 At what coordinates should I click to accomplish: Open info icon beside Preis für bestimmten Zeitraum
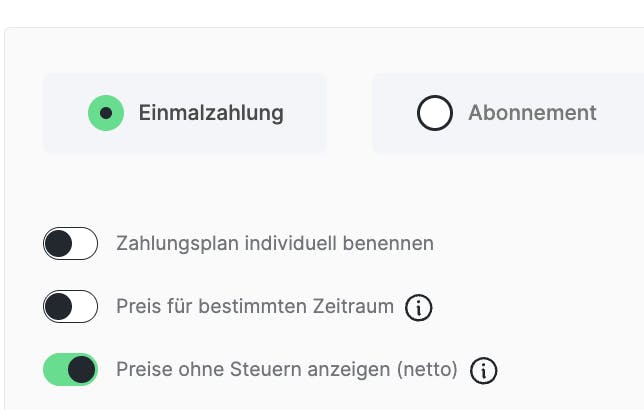pyautogui.click(x=419, y=308)
